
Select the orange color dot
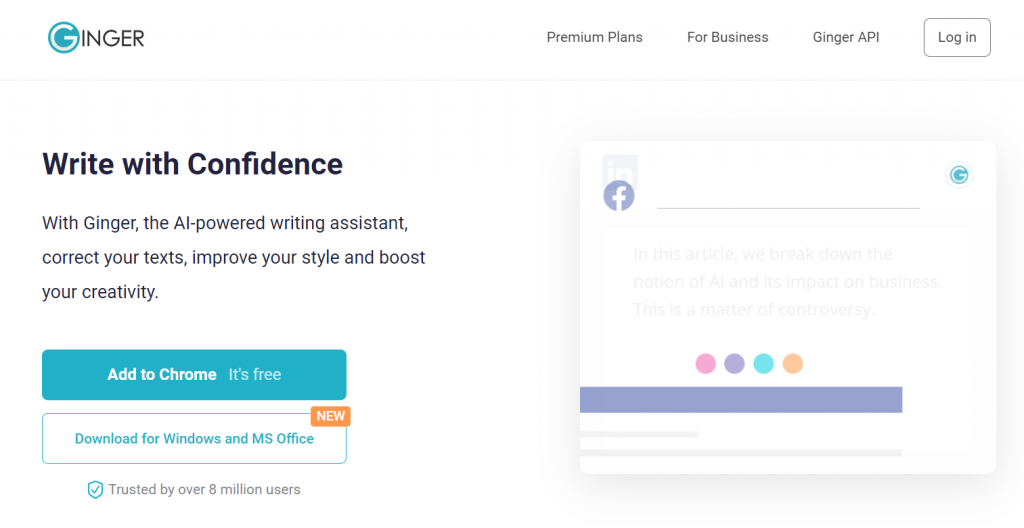[793, 363]
